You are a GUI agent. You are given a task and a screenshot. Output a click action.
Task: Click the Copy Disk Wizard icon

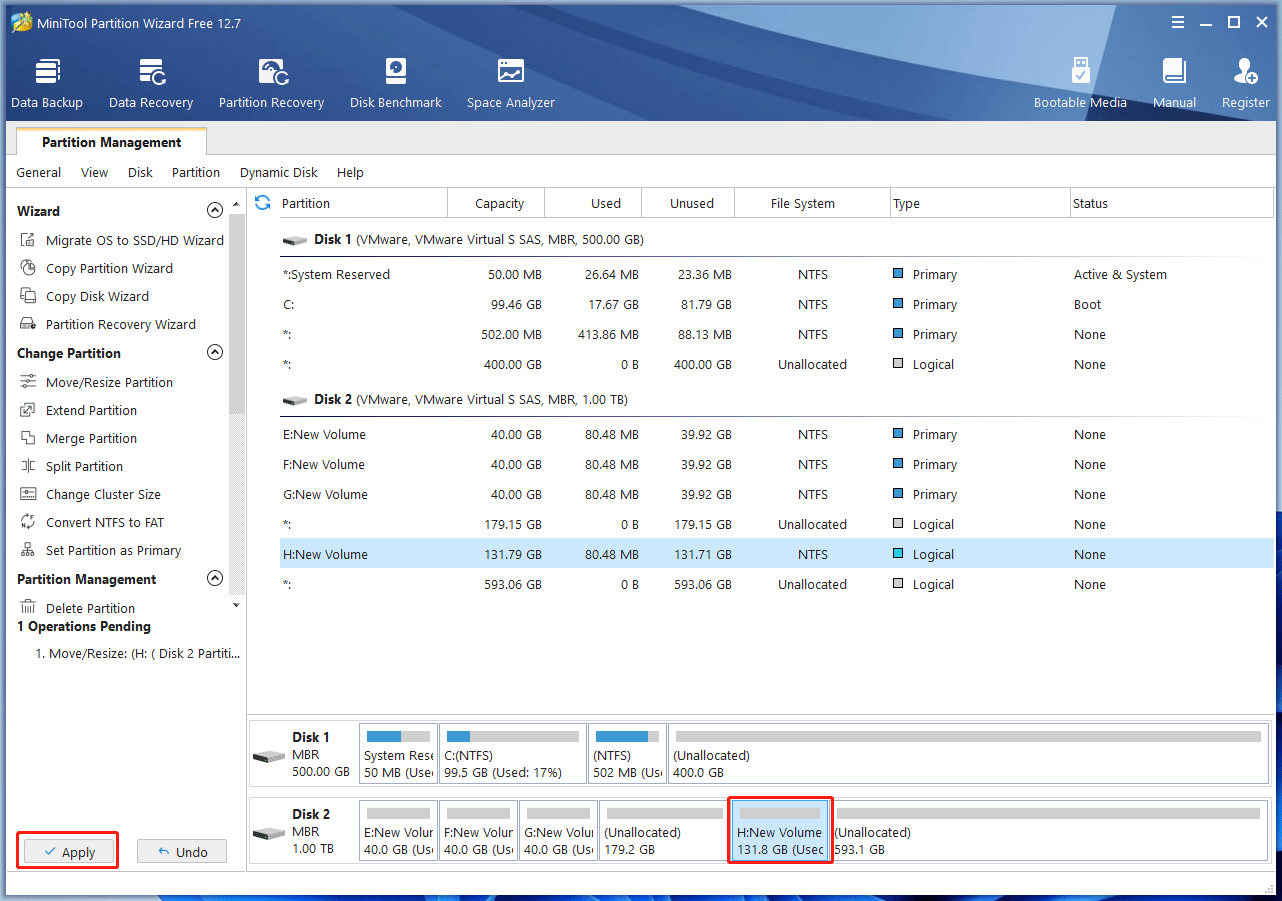[28, 296]
